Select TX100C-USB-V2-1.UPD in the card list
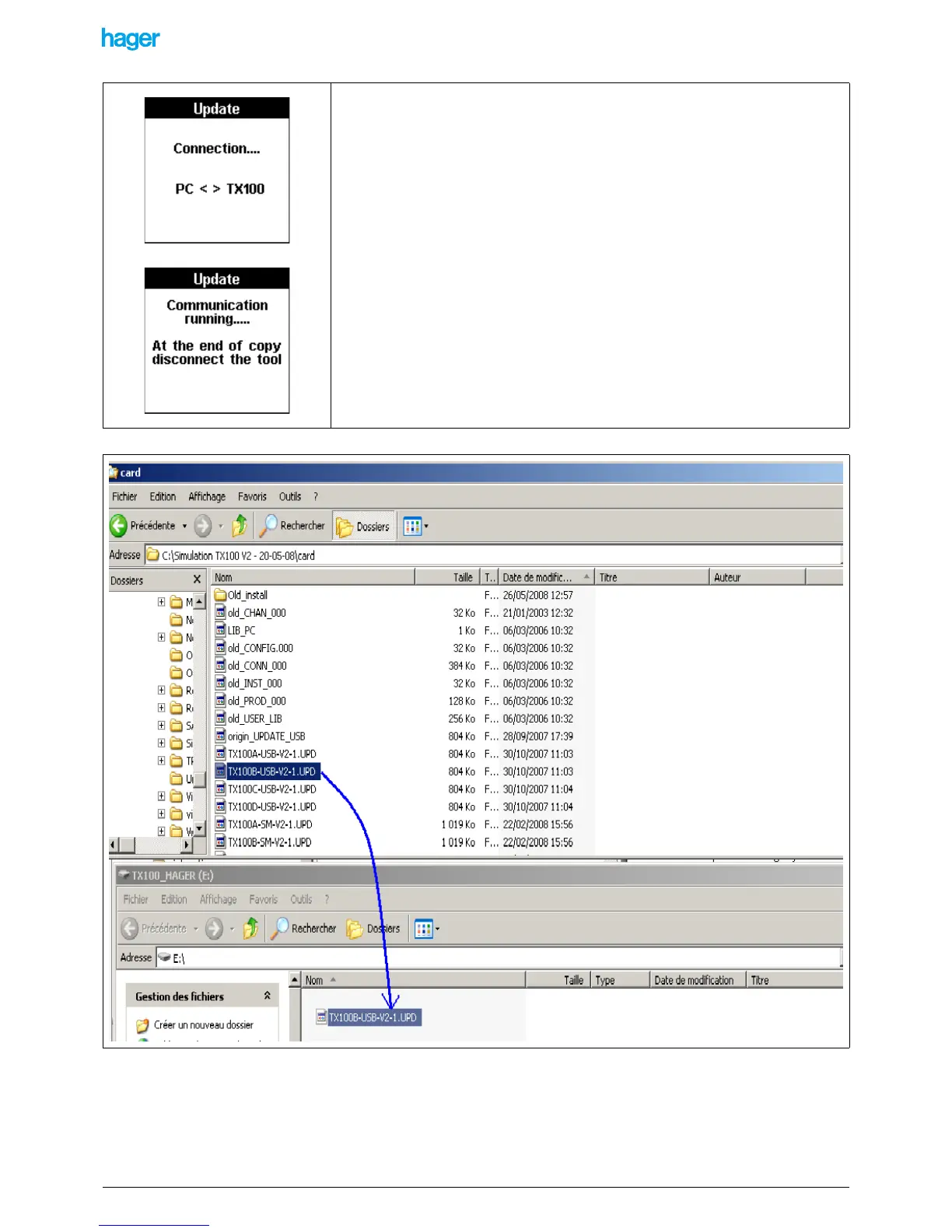The height and width of the screenshot is (1232, 952). pyautogui.click(x=271, y=789)
